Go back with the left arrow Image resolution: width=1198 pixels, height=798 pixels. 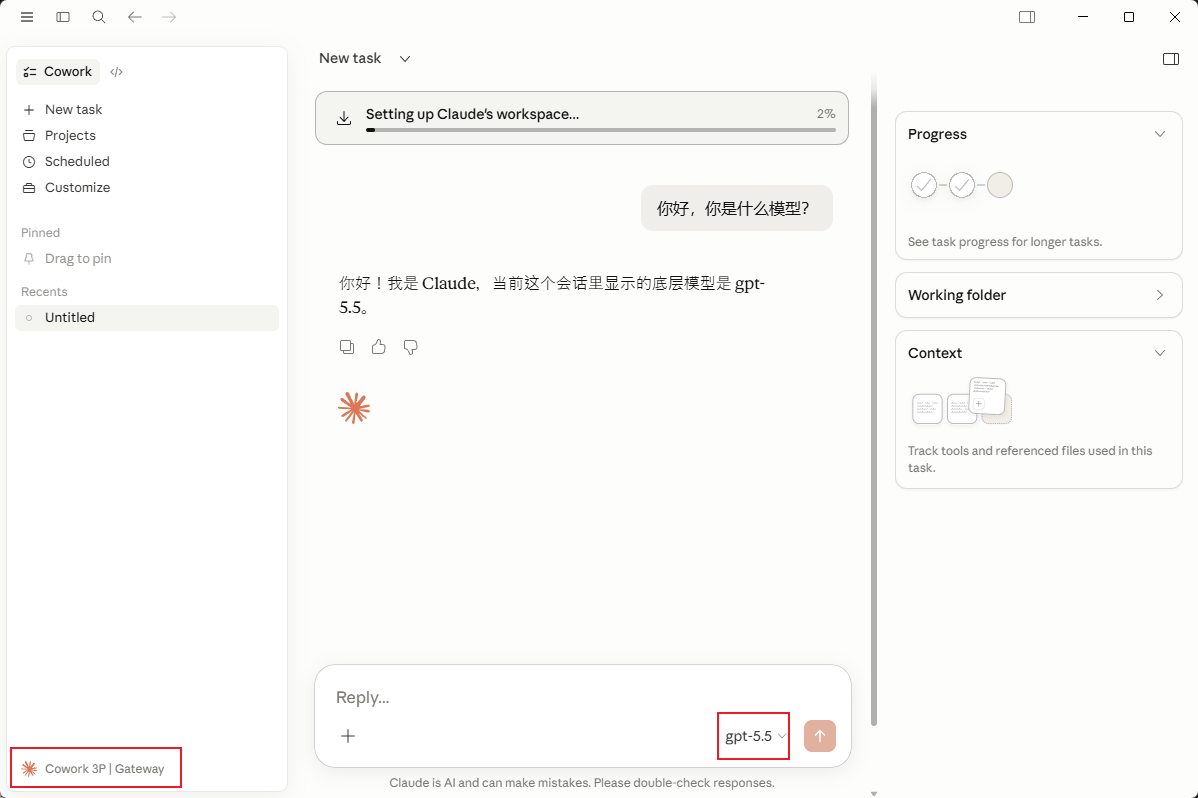(x=134, y=17)
